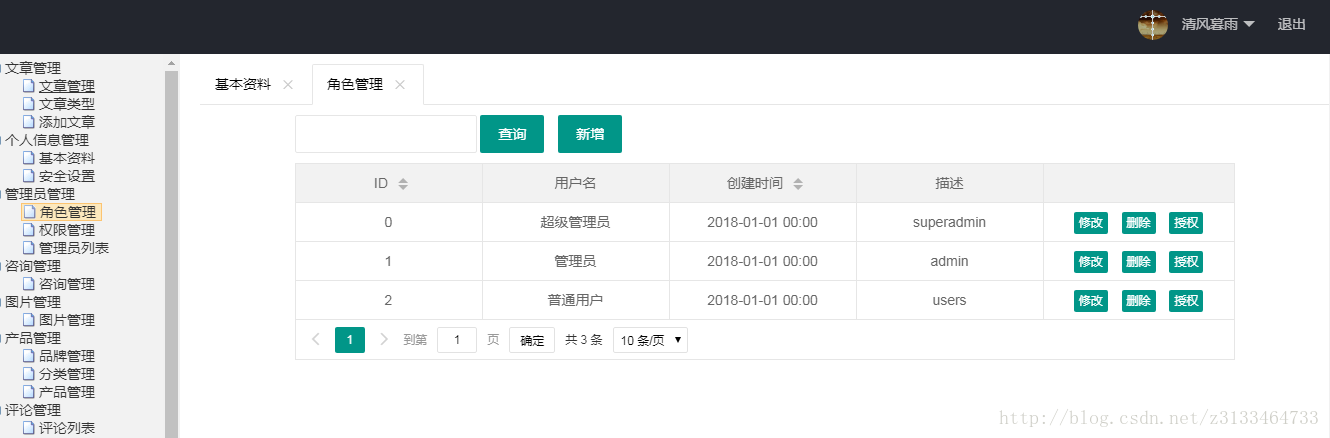Open 安全设置 in sidebar
Image resolution: width=1330 pixels, height=438 pixels.
67,176
